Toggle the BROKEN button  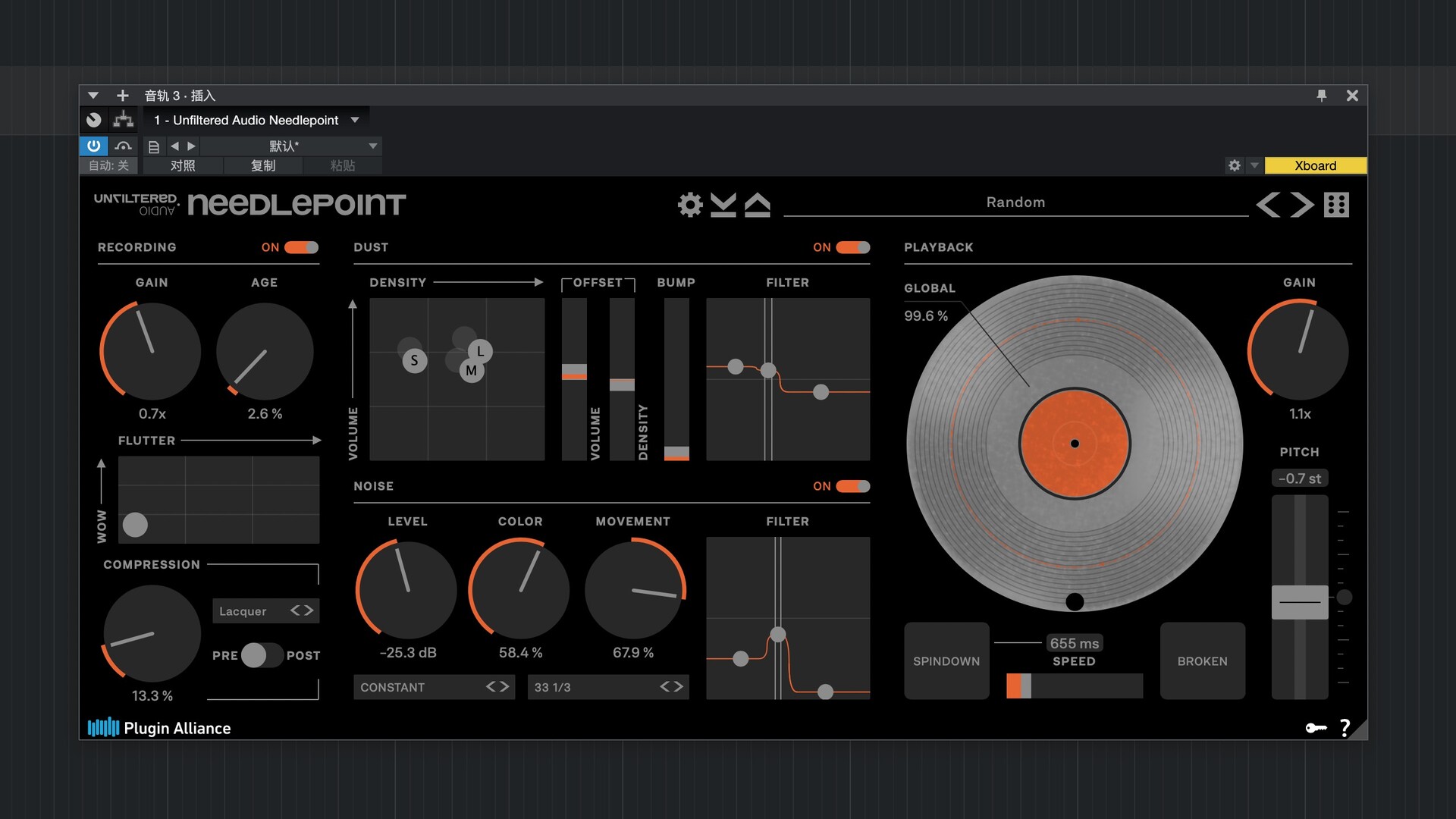[1203, 661]
